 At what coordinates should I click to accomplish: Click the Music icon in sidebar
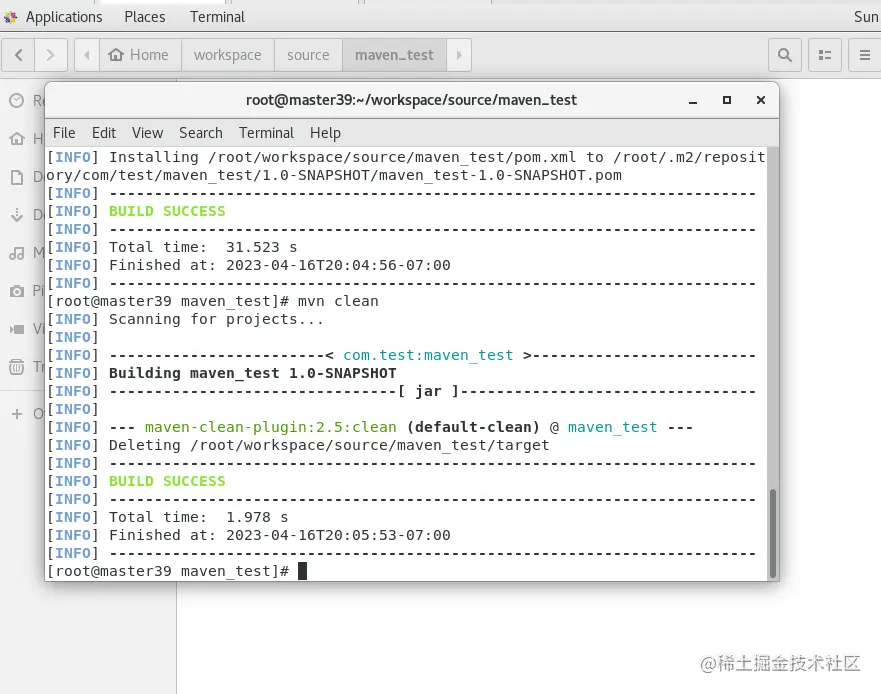click(x=17, y=253)
